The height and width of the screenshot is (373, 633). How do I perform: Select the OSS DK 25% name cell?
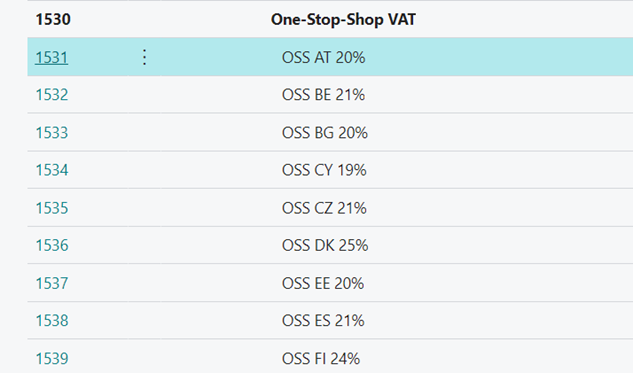[325, 245]
